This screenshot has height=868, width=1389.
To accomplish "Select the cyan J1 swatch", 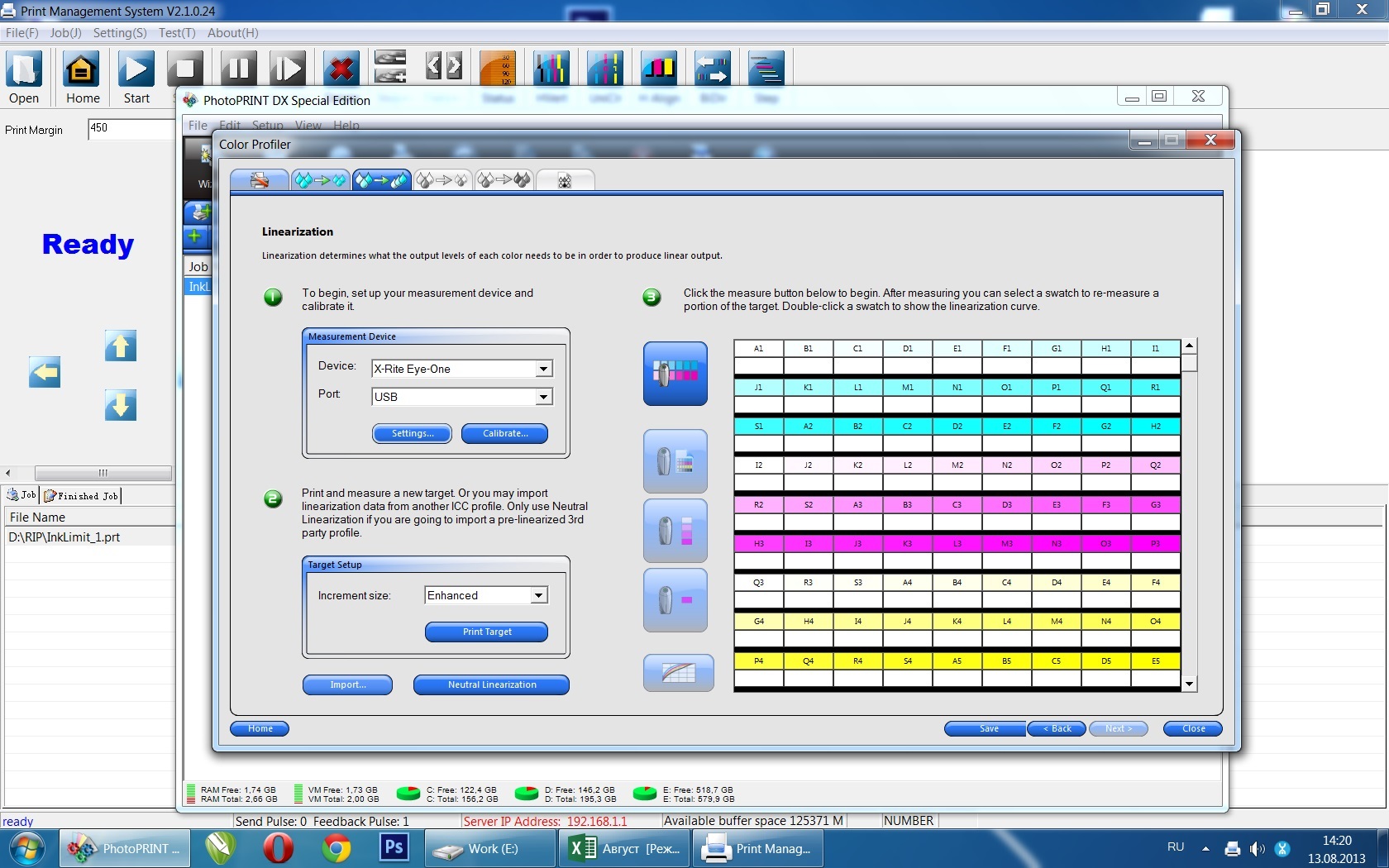I will pos(758,387).
